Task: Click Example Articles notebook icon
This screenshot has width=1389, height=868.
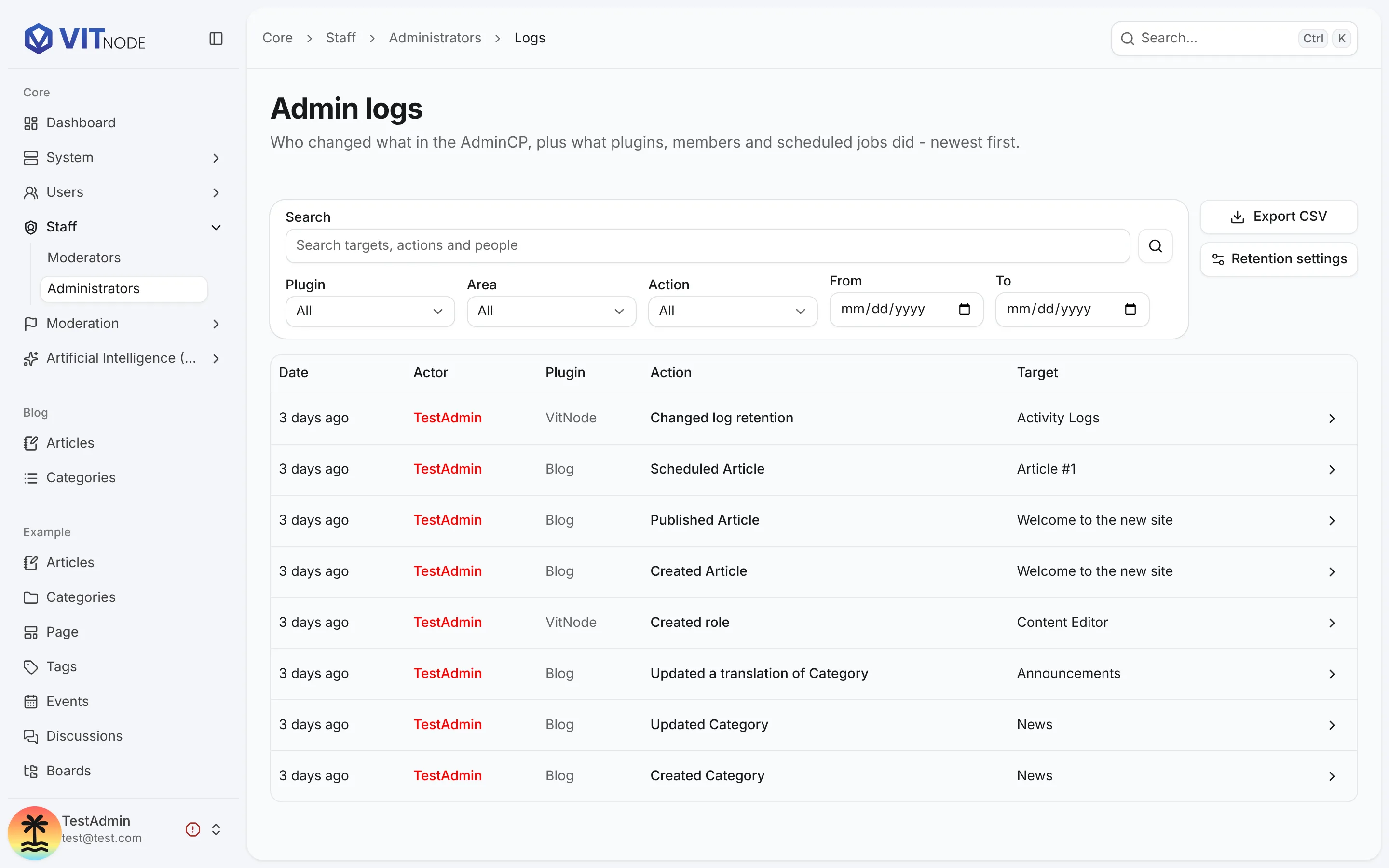Action: click(31, 563)
